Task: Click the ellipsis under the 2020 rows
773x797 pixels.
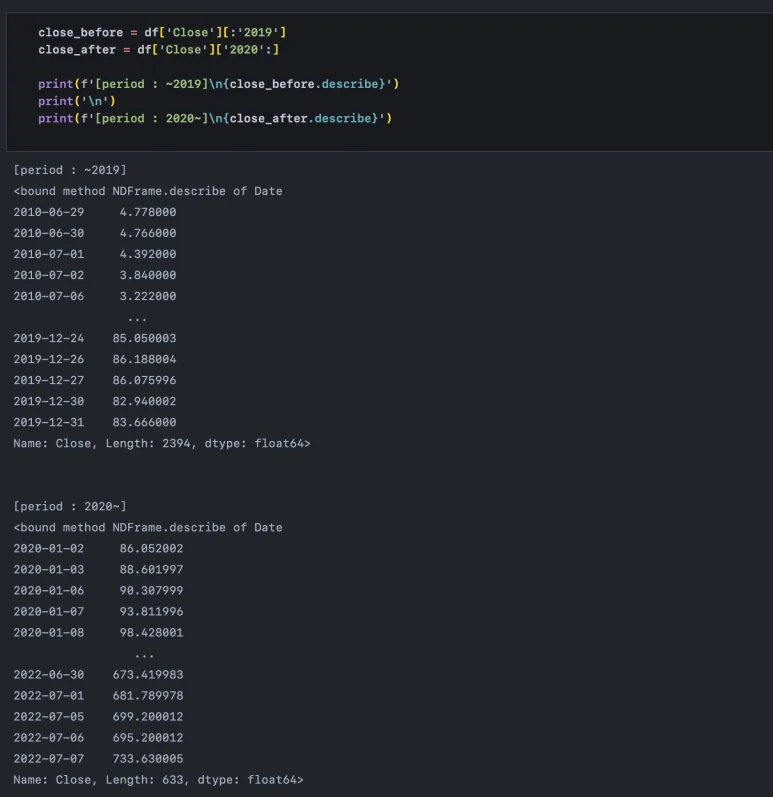Action: click(x=144, y=654)
